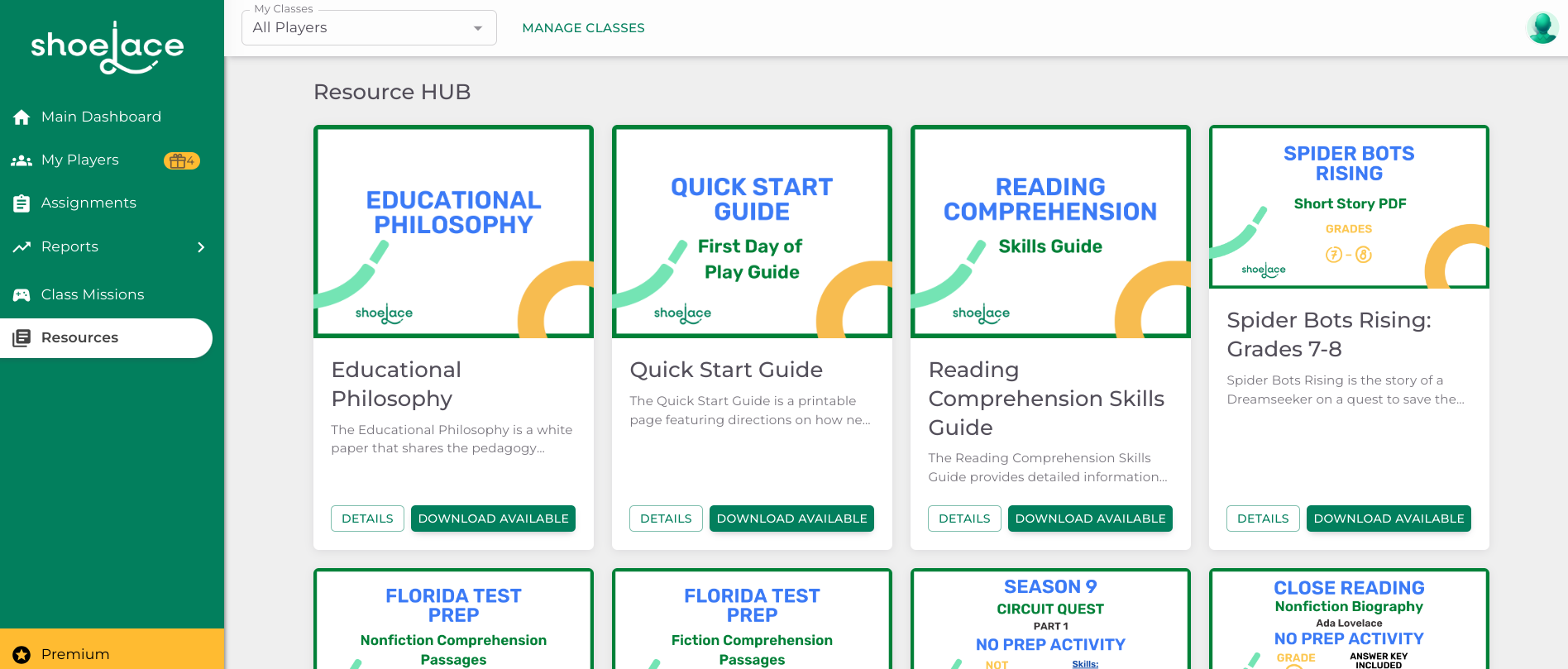Click the Spider Bots Rising description text

coord(1346,389)
